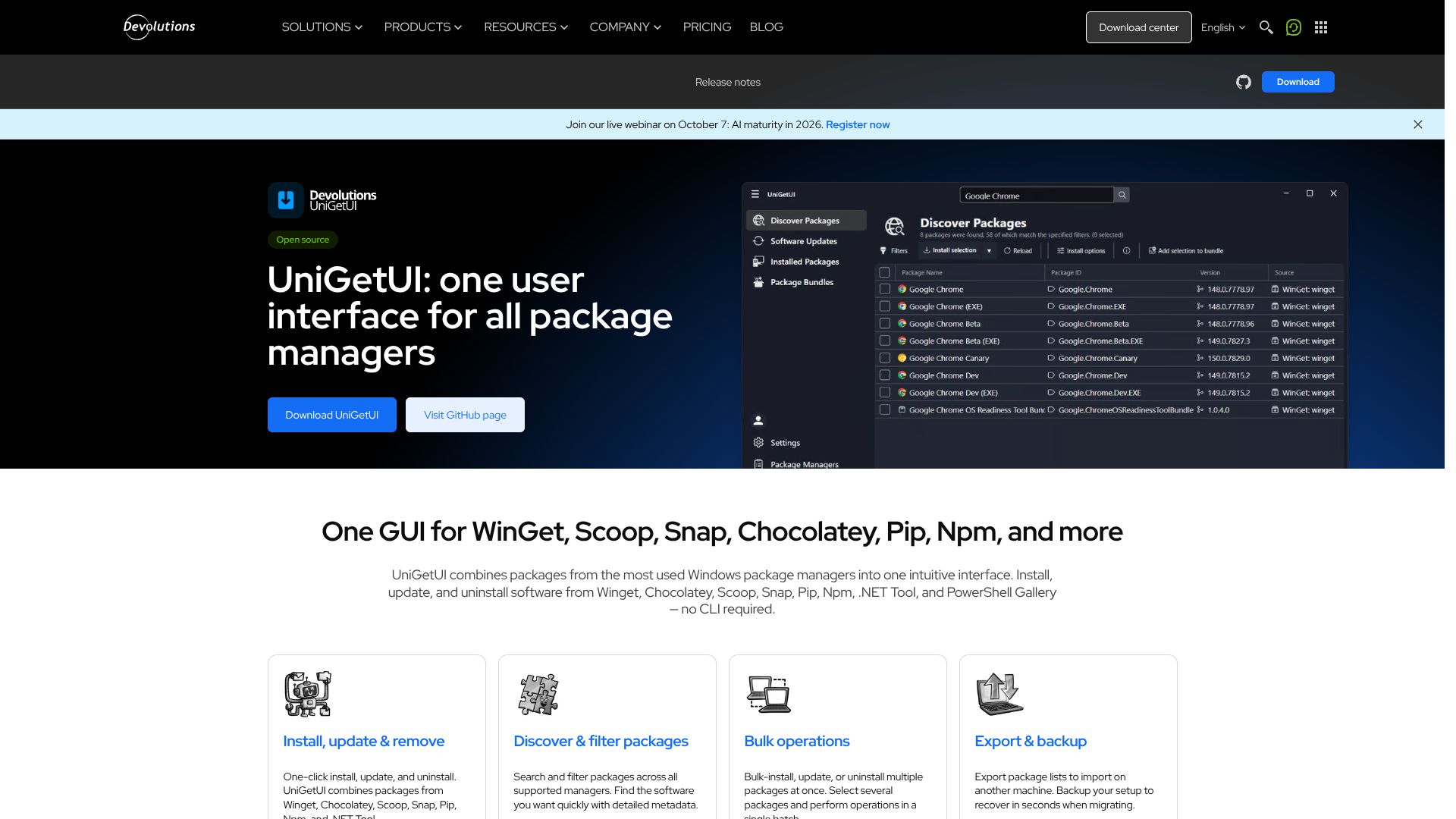Screen dimensions: 1456x819
Task: Sort by the Version column header
Action: pyautogui.click(x=1210, y=273)
